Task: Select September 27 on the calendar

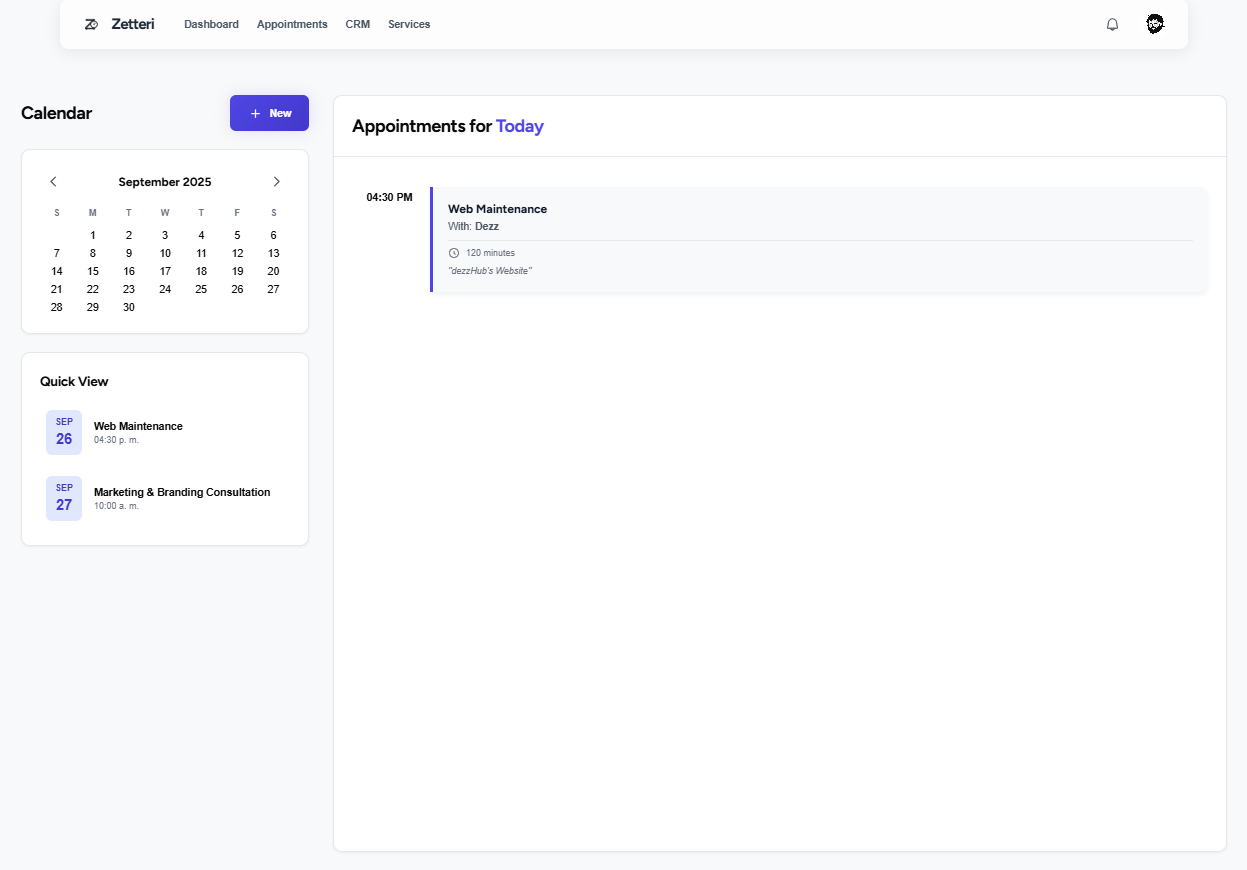Action: 273,289
